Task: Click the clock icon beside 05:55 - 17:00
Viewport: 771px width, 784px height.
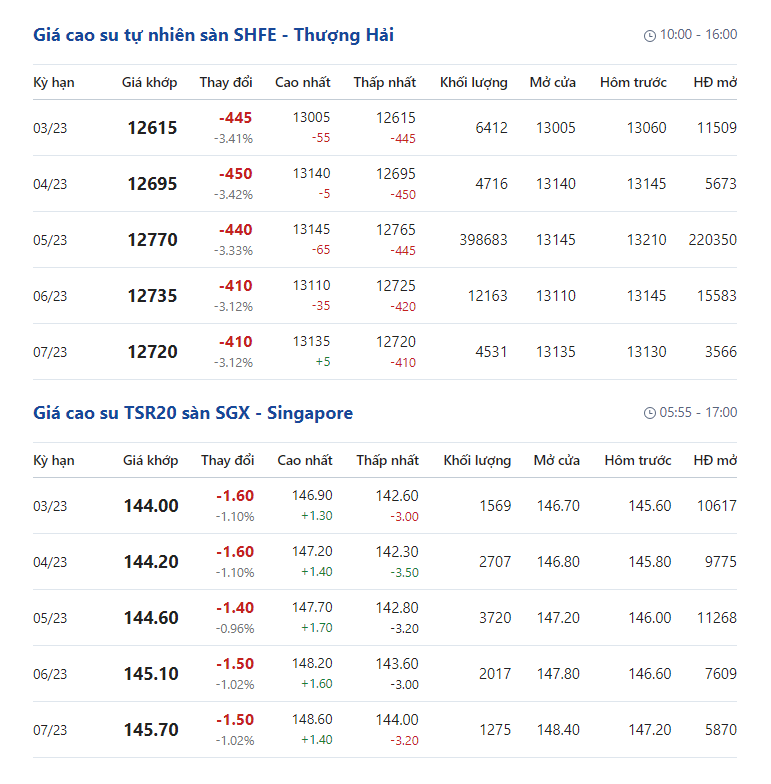Action: pyautogui.click(x=649, y=413)
